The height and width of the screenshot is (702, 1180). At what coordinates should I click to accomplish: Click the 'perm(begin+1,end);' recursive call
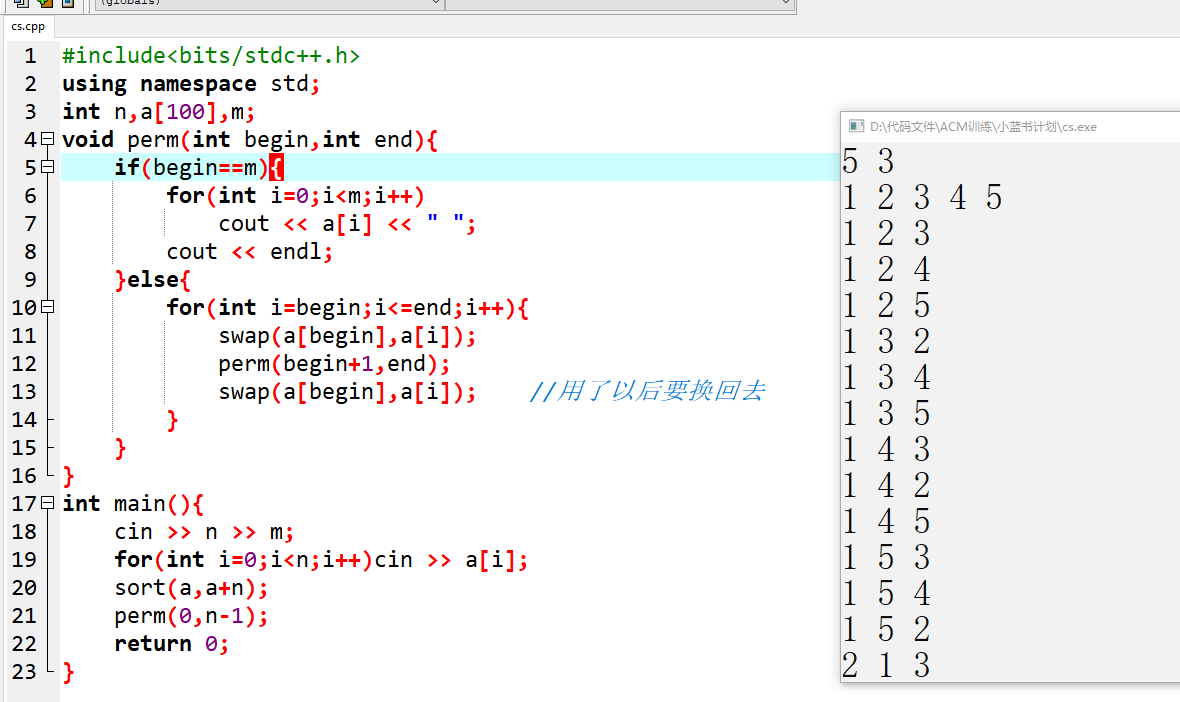(334, 363)
